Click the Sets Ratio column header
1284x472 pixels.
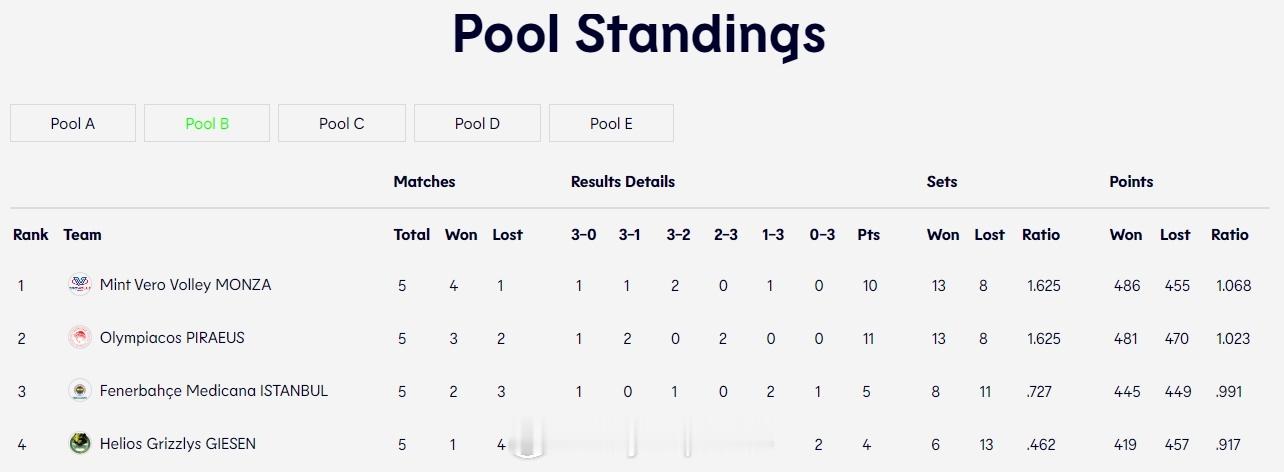click(x=1041, y=235)
